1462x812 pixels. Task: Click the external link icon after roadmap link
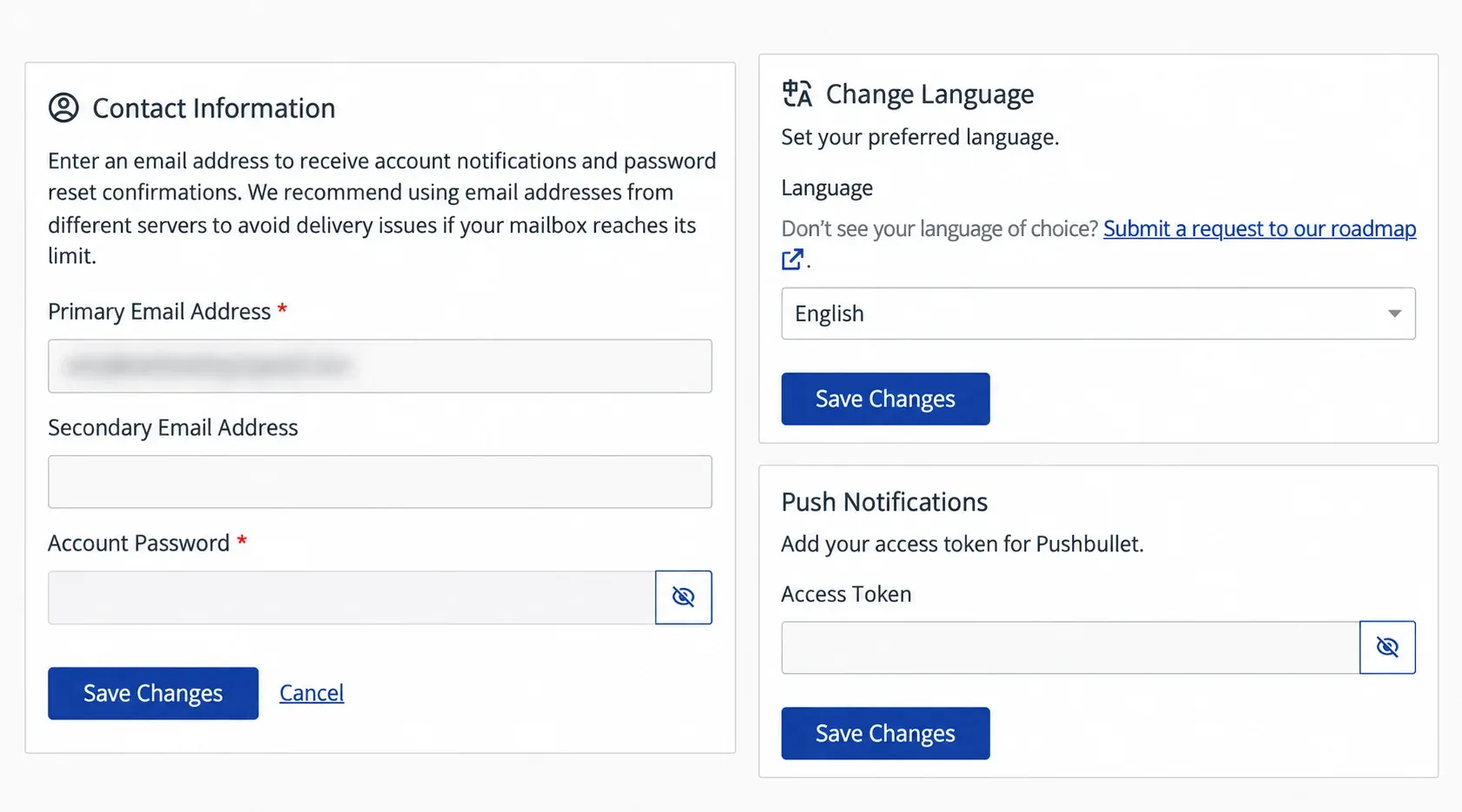tap(792, 259)
